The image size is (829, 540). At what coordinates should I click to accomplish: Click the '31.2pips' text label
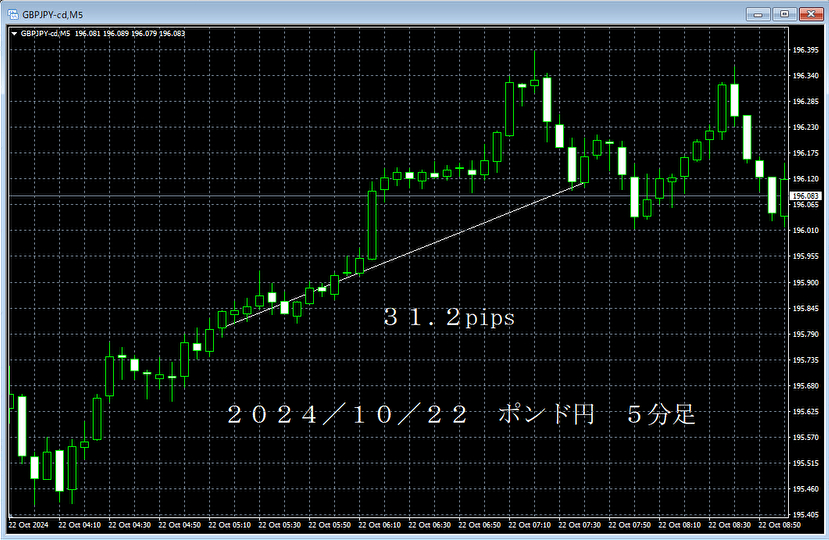click(x=449, y=317)
